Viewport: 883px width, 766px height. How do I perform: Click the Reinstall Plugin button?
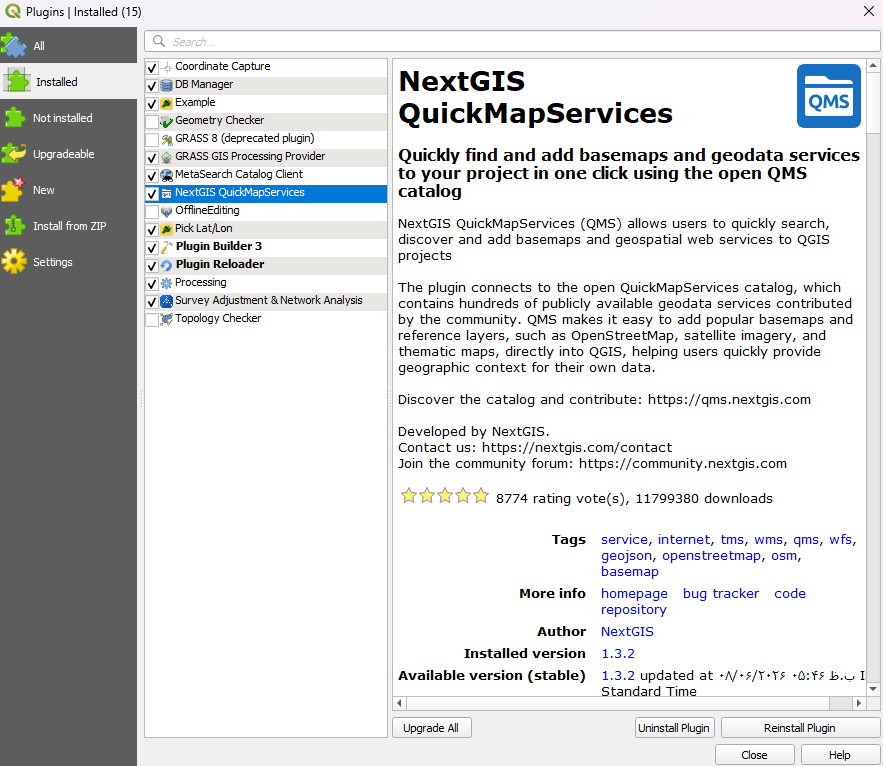pos(800,728)
